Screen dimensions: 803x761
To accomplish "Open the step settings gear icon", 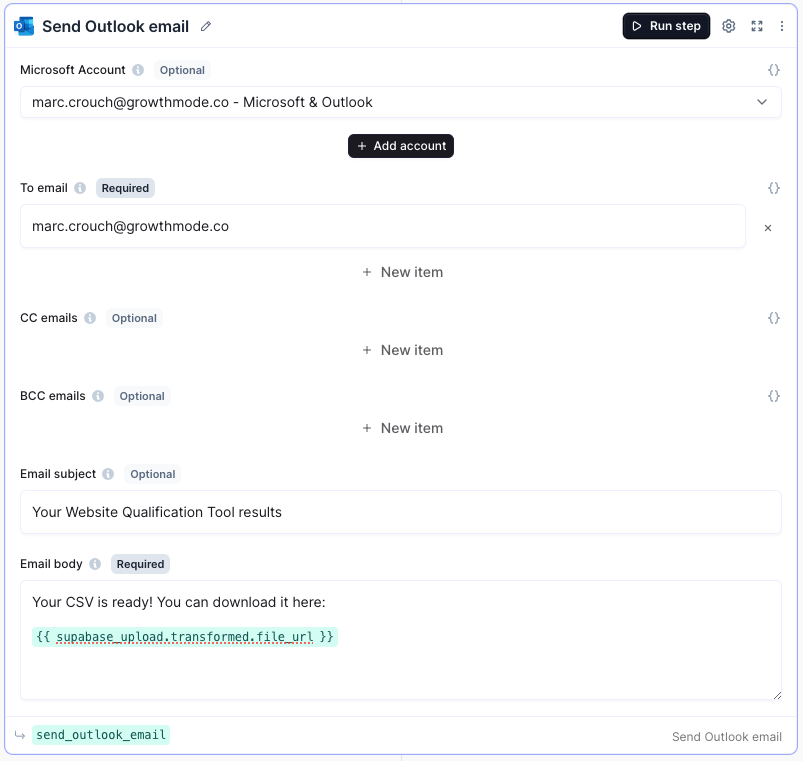I will (729, 26).
